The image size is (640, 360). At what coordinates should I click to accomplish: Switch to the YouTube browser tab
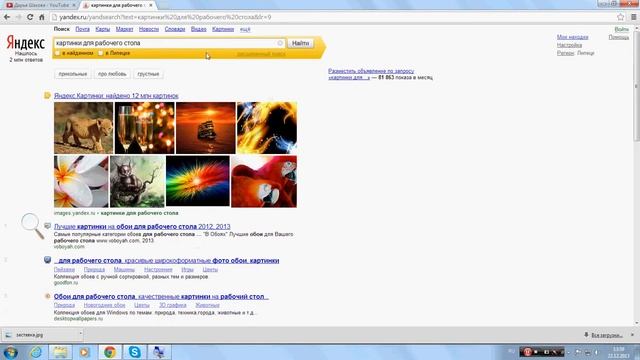point(40,5)
